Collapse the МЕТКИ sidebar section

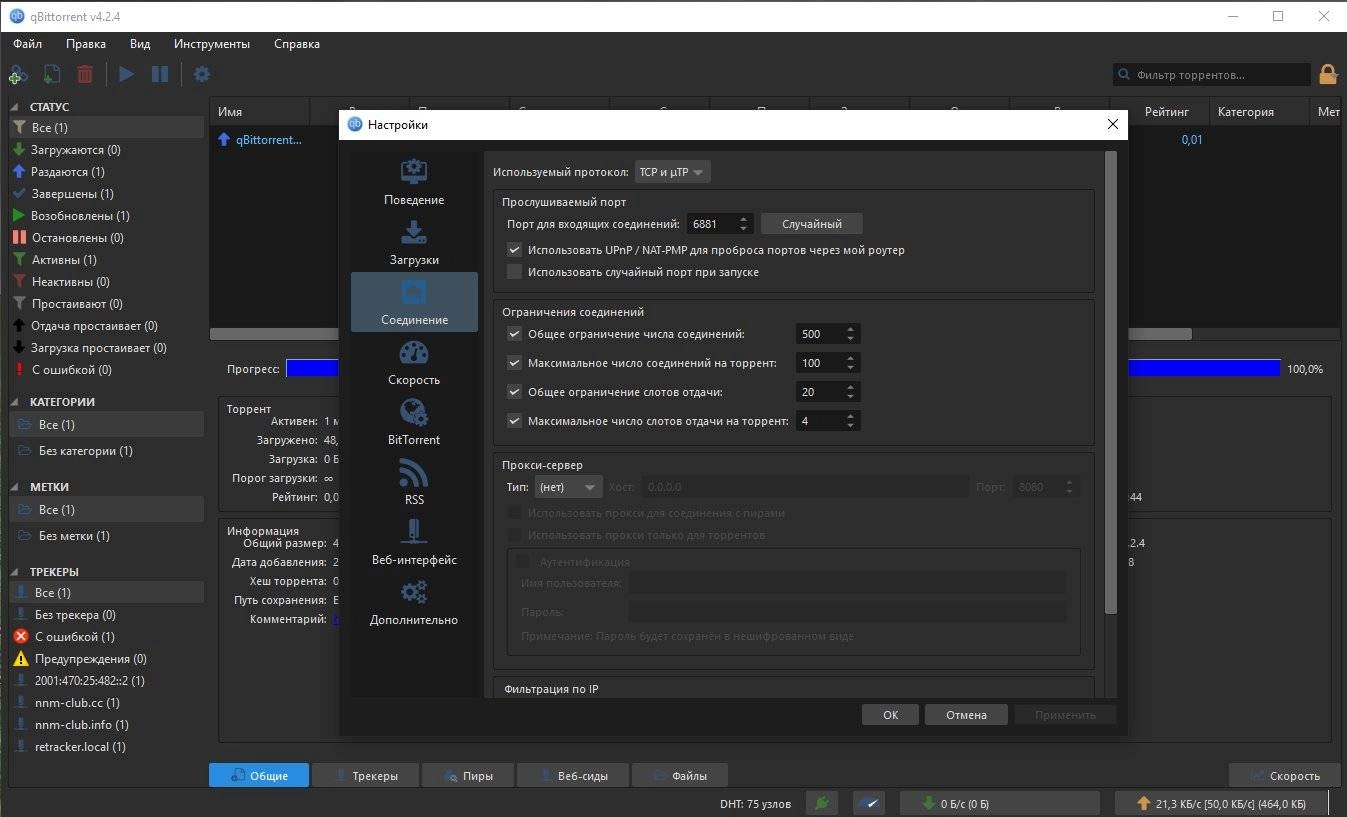(x=16, y=487)
